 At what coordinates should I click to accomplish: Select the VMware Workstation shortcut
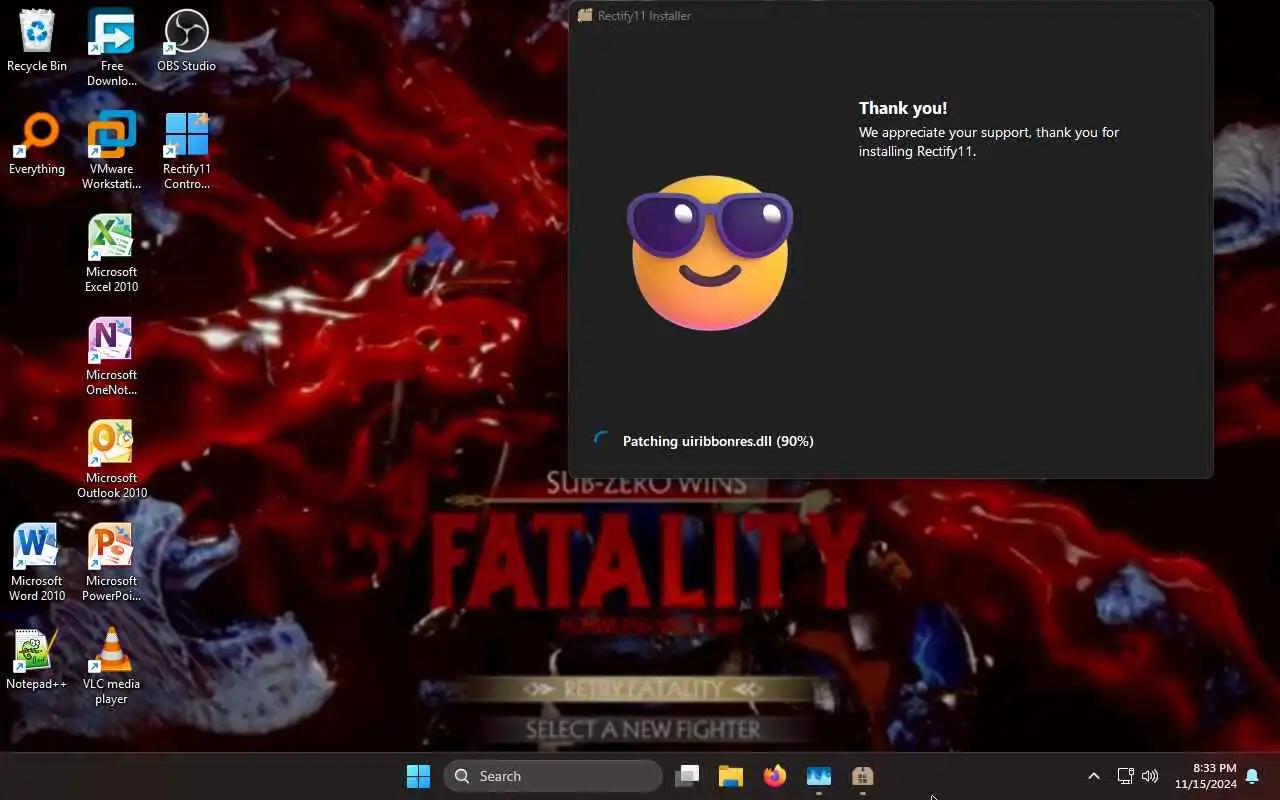click(x=111, y=151)
